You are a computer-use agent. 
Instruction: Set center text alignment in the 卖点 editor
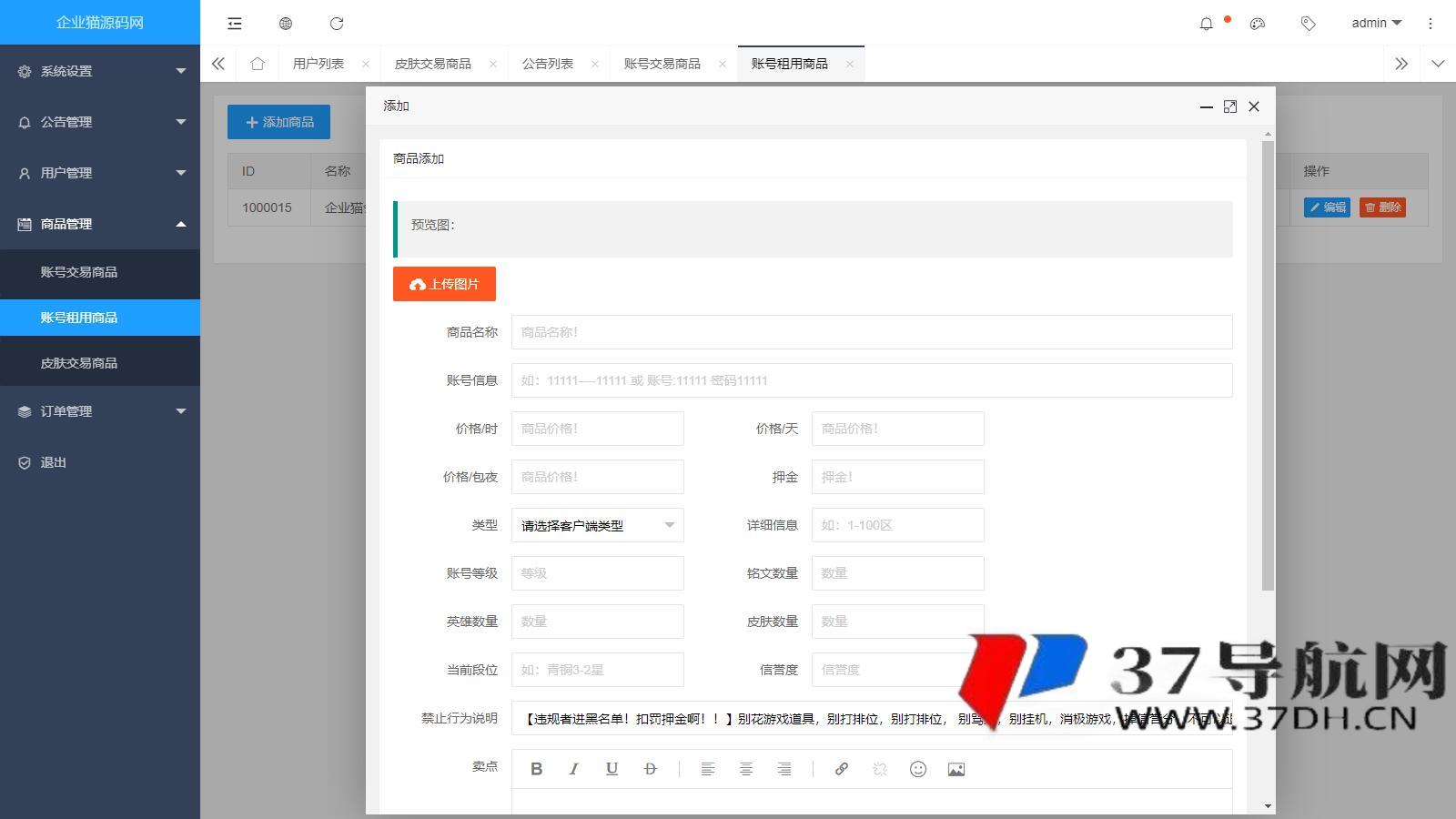(746, 769)
